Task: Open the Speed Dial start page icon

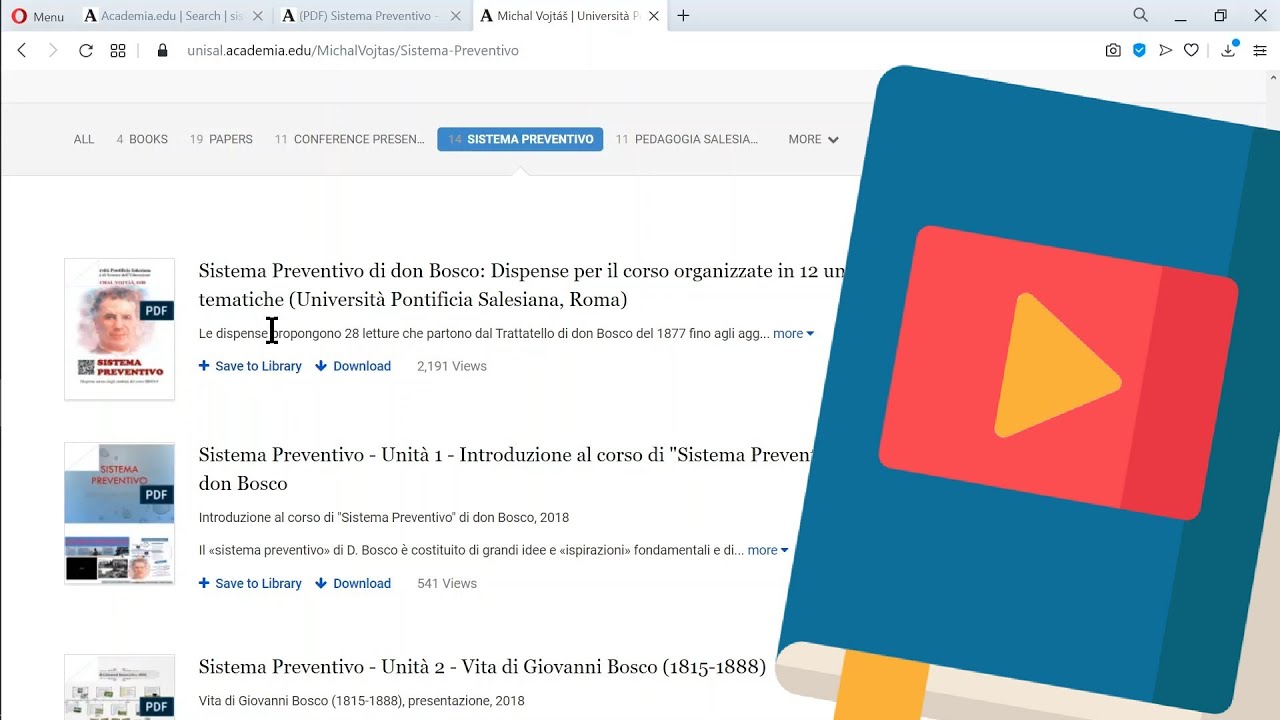Action: click(x=118, y=50)
